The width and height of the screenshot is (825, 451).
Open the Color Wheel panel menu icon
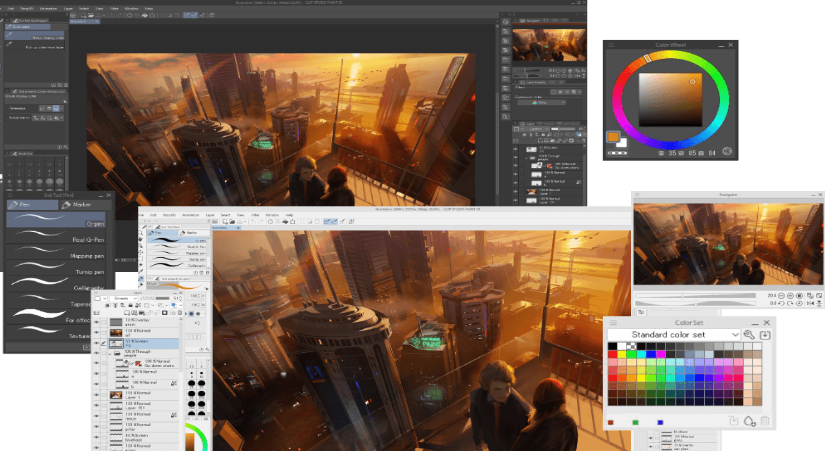pos(611,45)
